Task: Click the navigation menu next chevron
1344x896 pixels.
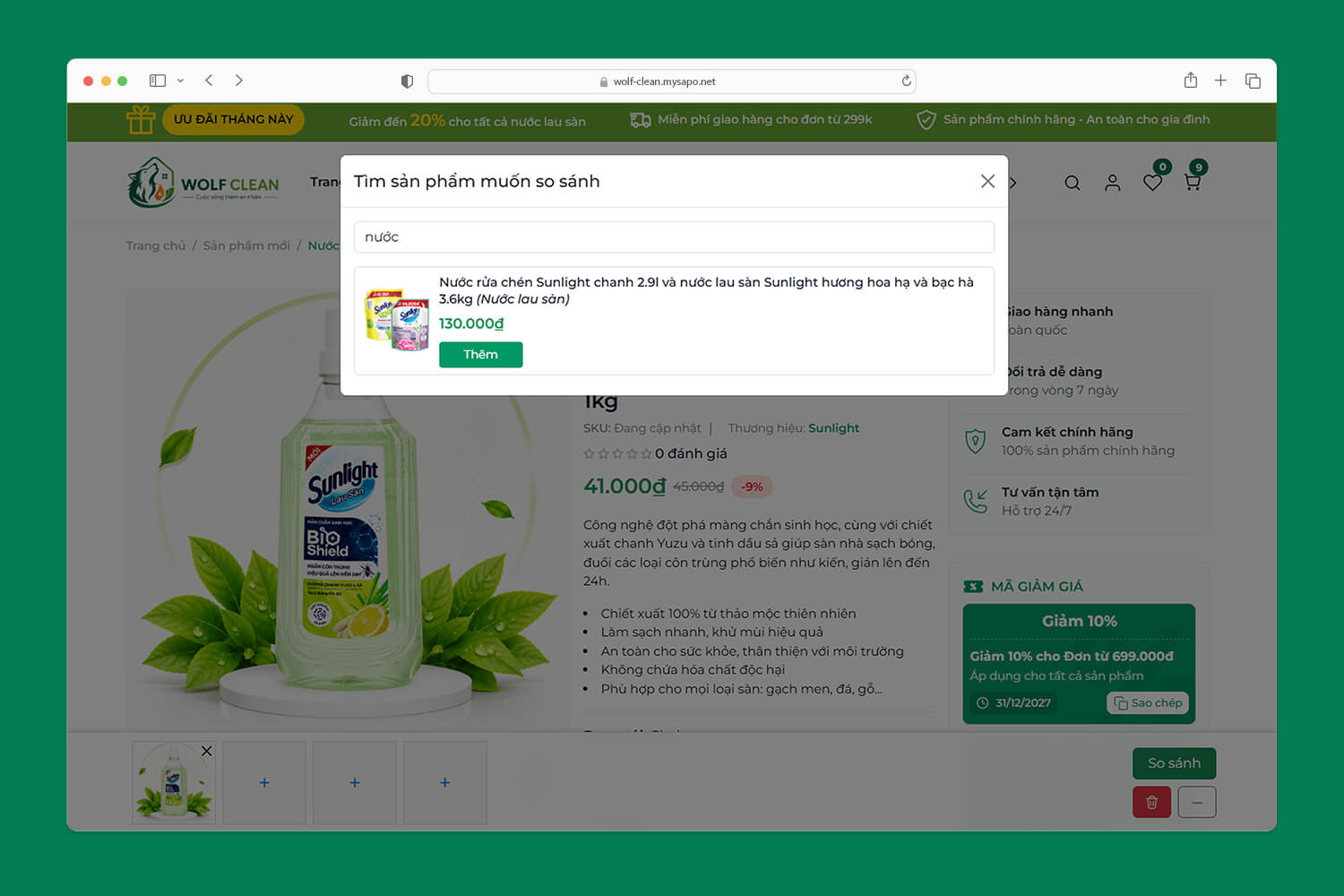Action: [x=1012, y=183]
